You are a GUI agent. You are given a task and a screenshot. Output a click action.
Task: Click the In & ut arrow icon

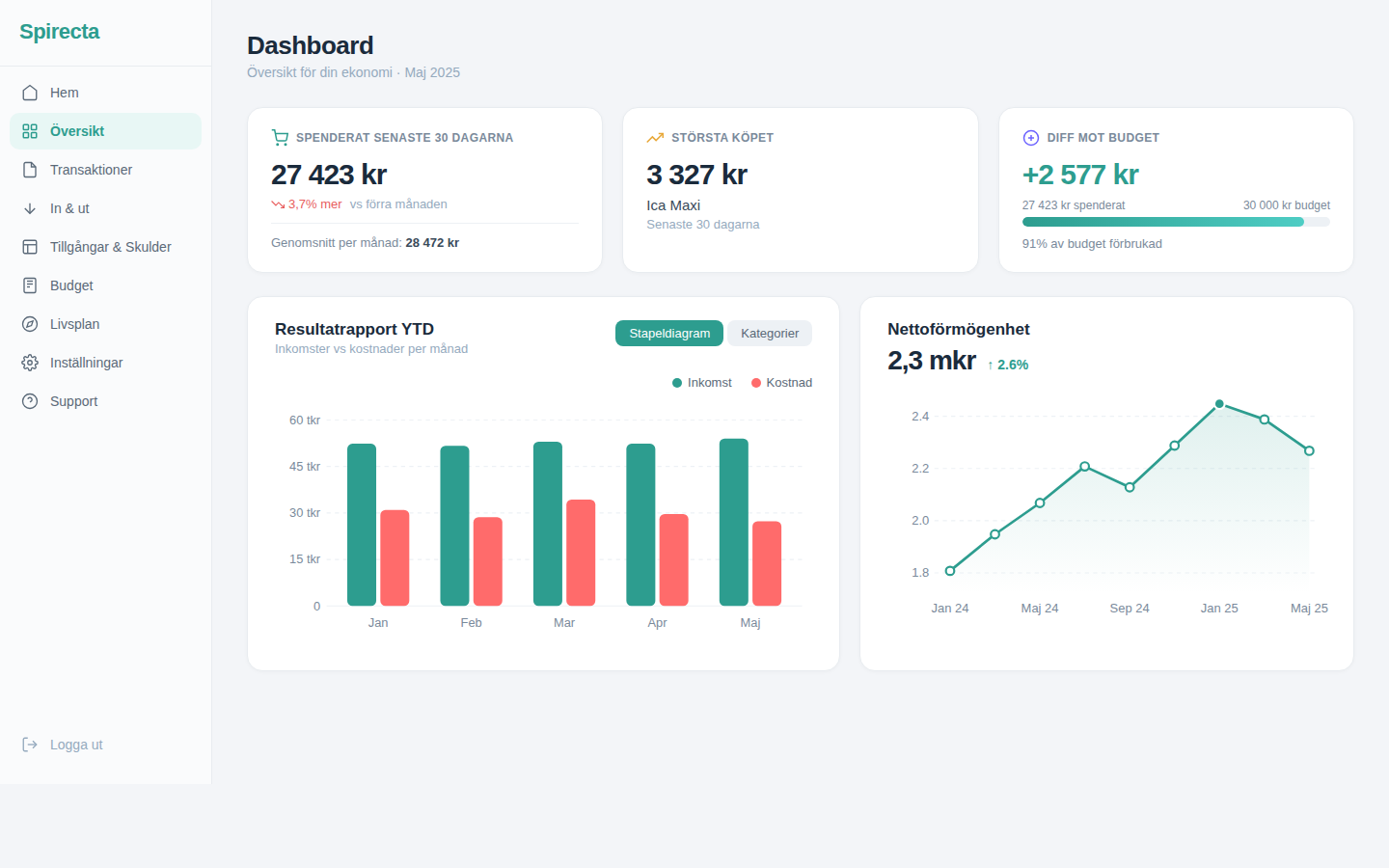[30, 208]
